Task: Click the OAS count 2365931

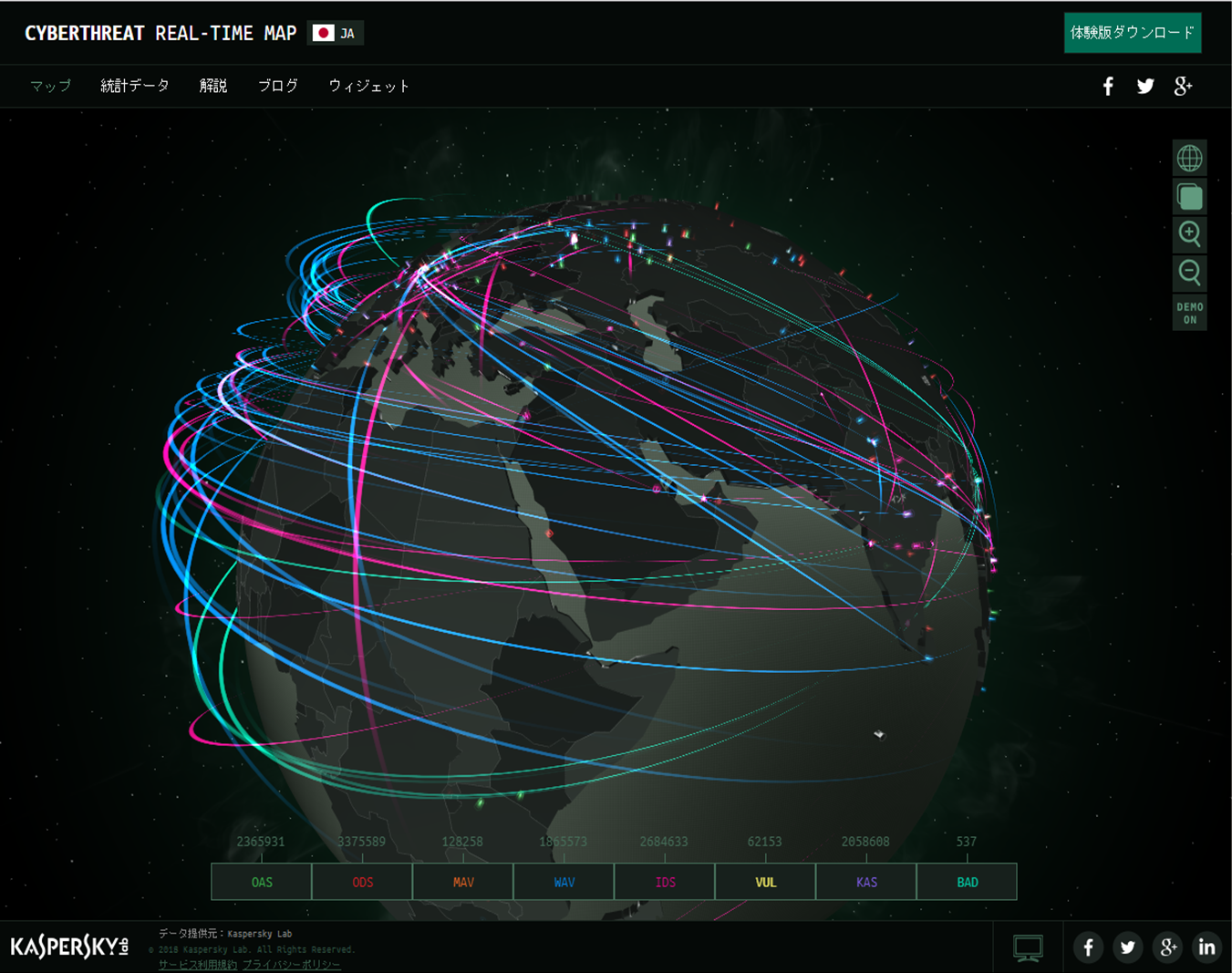Action: coord(261,842)
